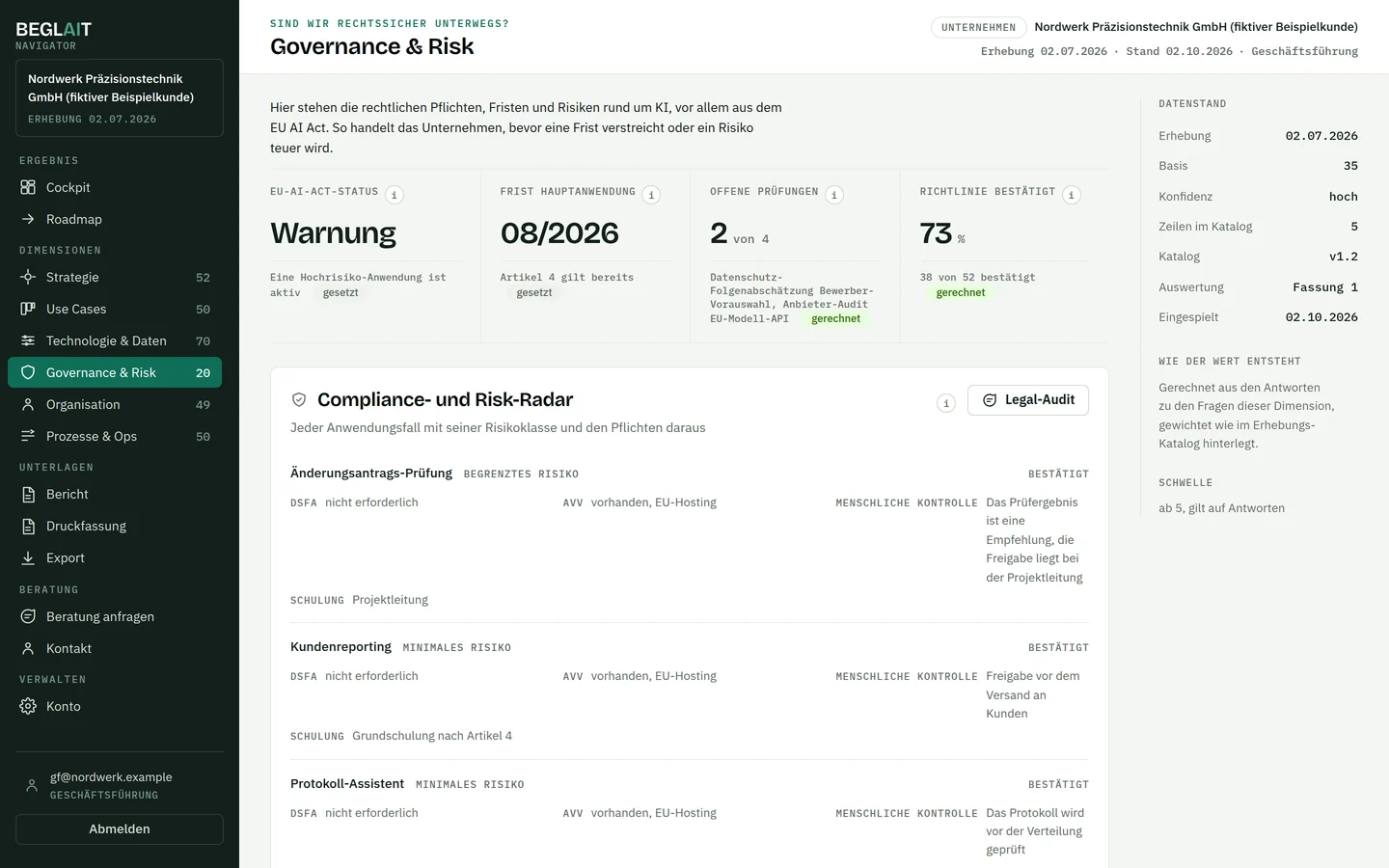The height and width of the screenshot is (868, 1389).
Task: Show info for EU-AI-Act-Status
Action: (395, 195)
